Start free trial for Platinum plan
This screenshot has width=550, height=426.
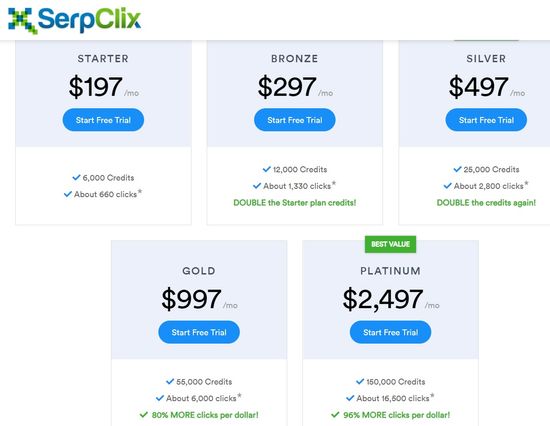pyautogui.click(x=390, y=332)
